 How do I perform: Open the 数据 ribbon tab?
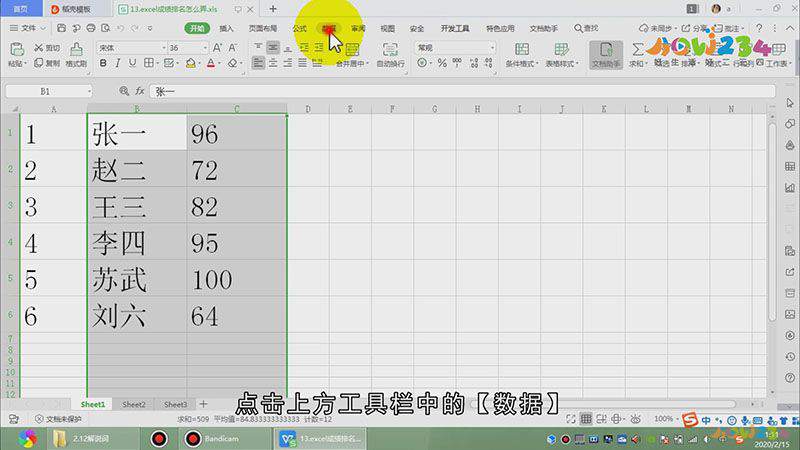click(329, 29)
